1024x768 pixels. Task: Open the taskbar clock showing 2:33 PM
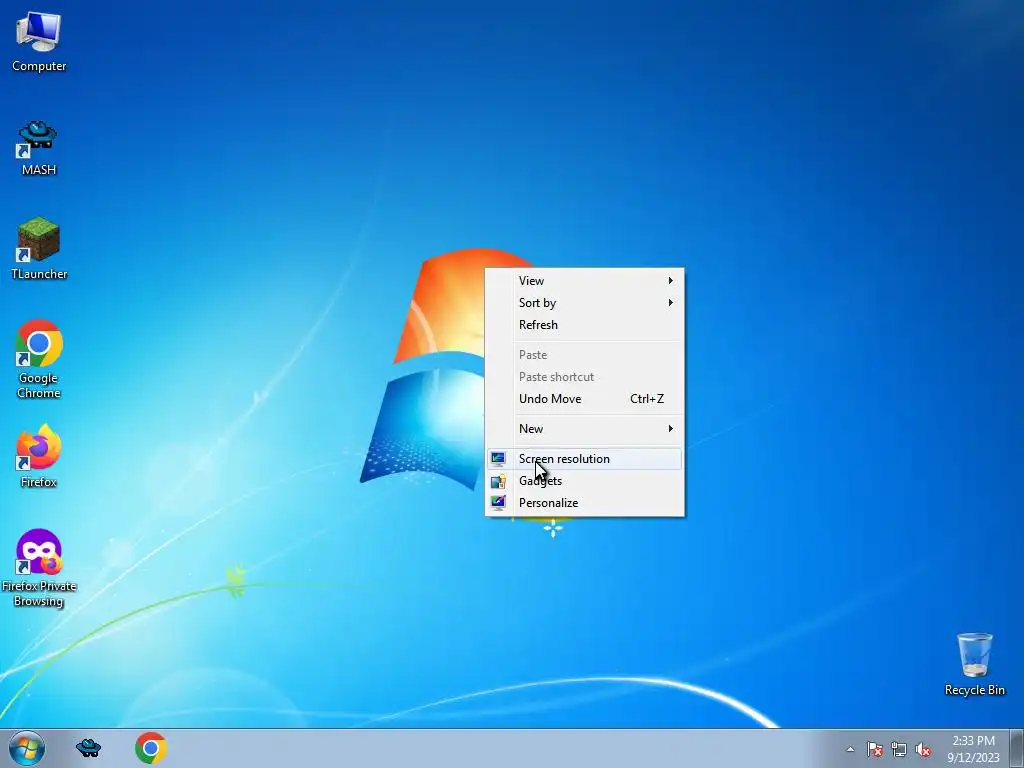973,748
